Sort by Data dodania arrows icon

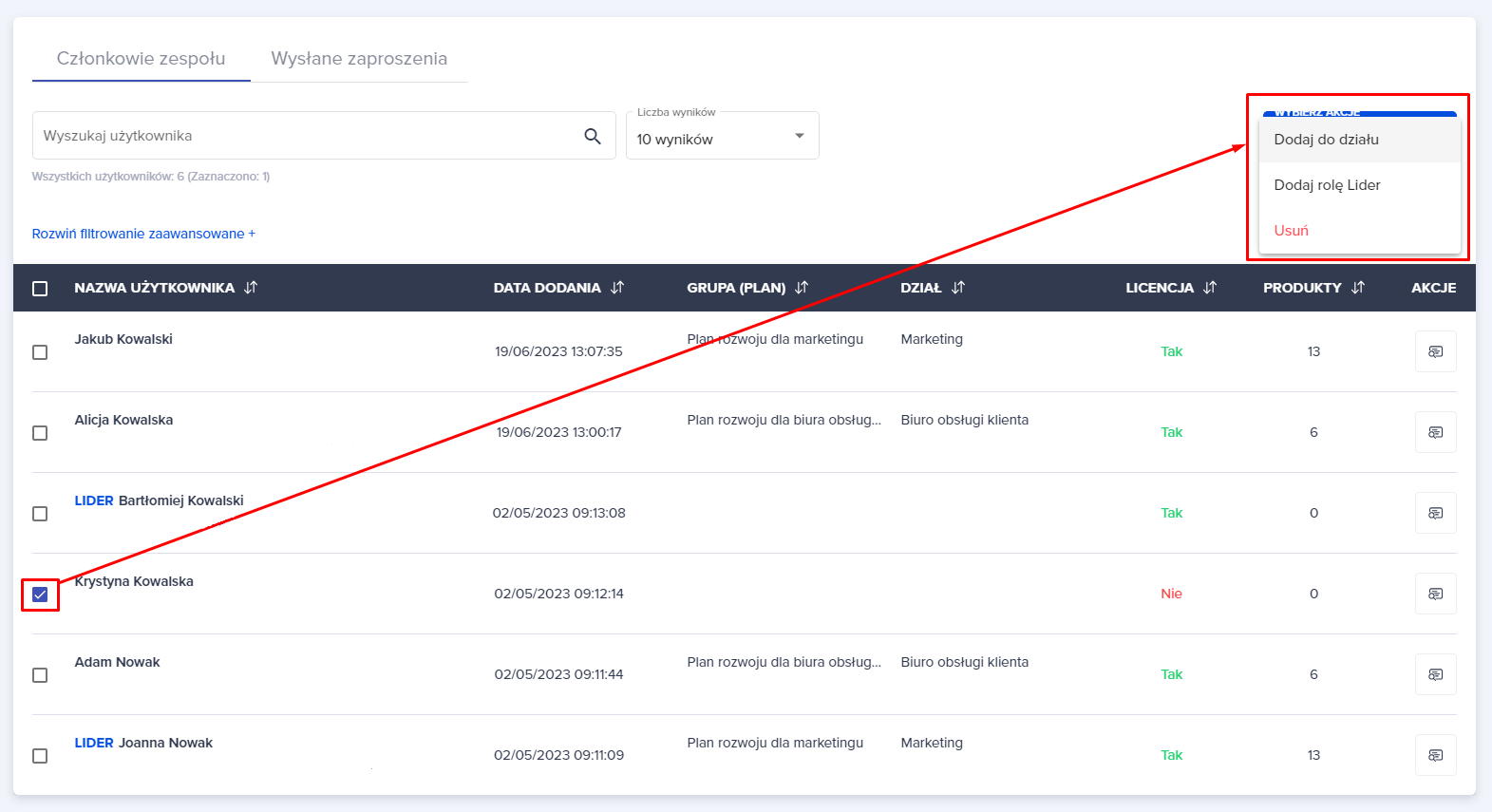[x=617, y=288]
